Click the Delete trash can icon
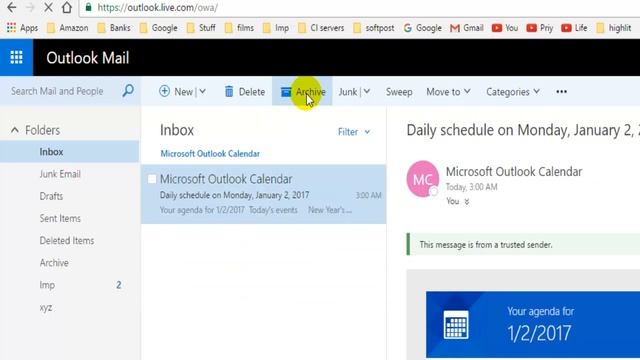This screenshot has height=360, width=640. coord(229,91)
